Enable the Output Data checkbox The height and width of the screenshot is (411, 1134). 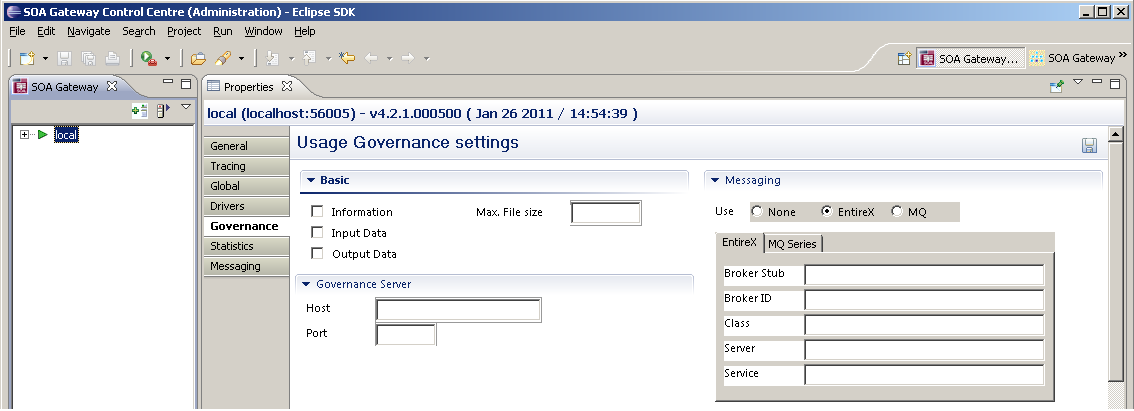[x=317, y=253]
